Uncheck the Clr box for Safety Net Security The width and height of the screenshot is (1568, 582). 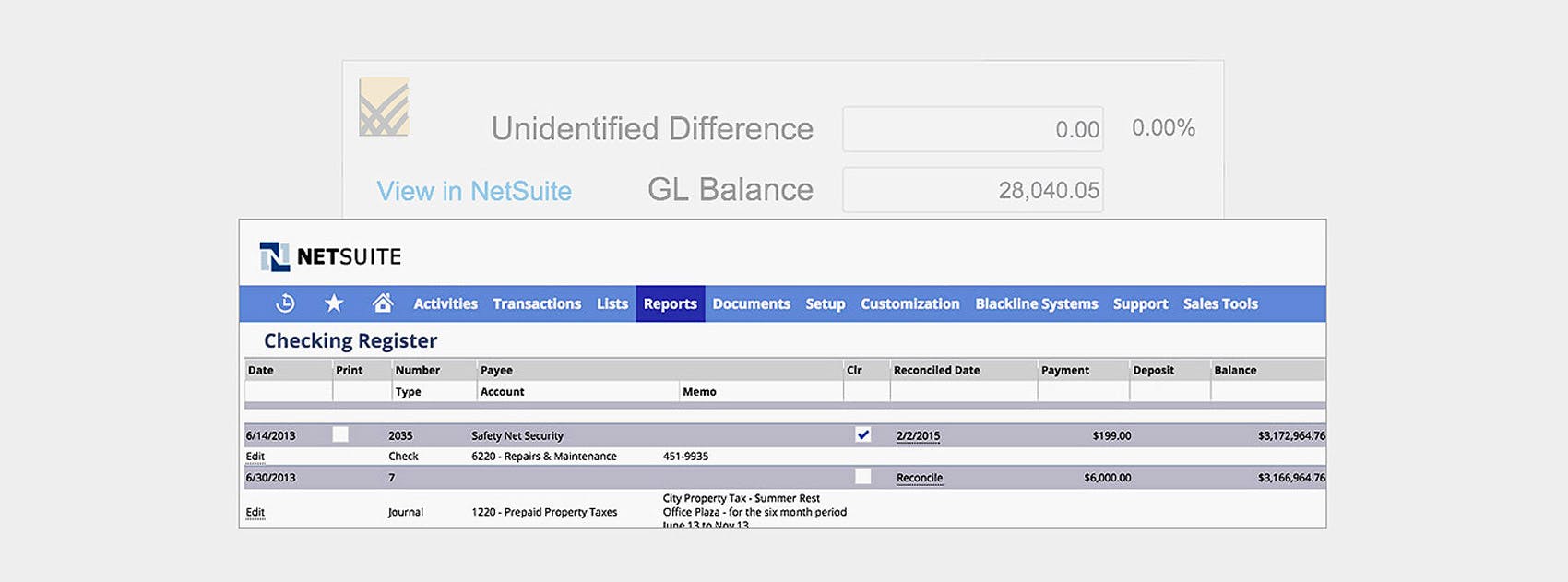862,434
